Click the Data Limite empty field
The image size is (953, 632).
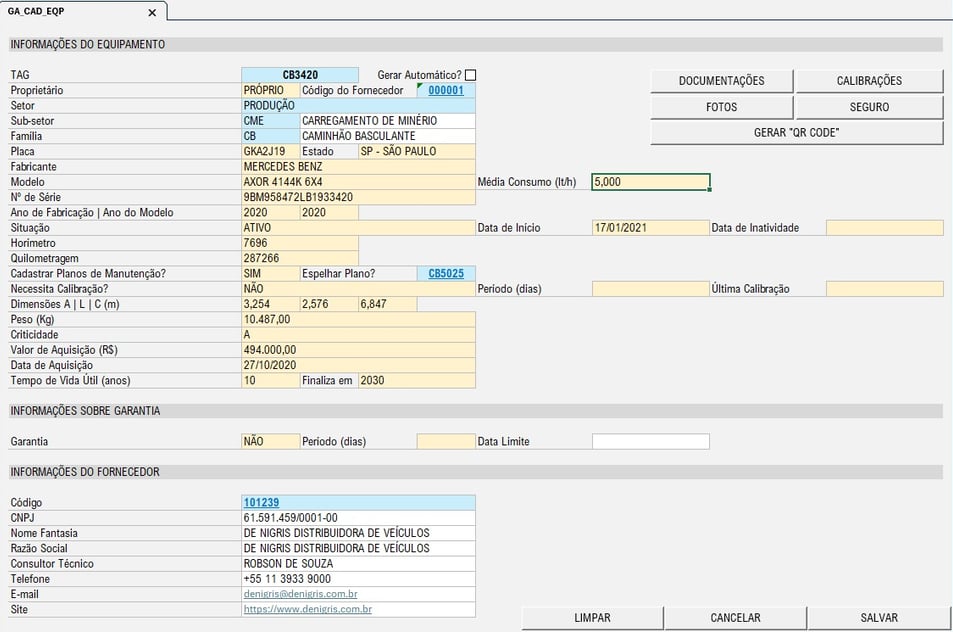coord(650,441)
